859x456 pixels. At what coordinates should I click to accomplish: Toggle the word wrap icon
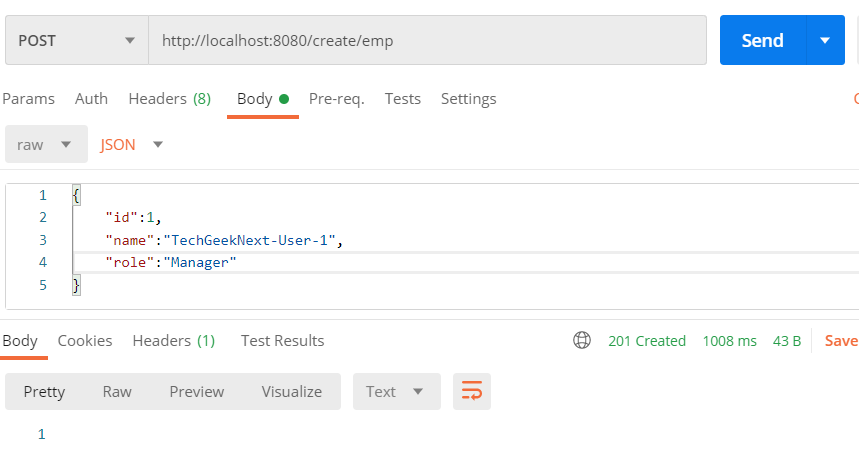point(472,391)
